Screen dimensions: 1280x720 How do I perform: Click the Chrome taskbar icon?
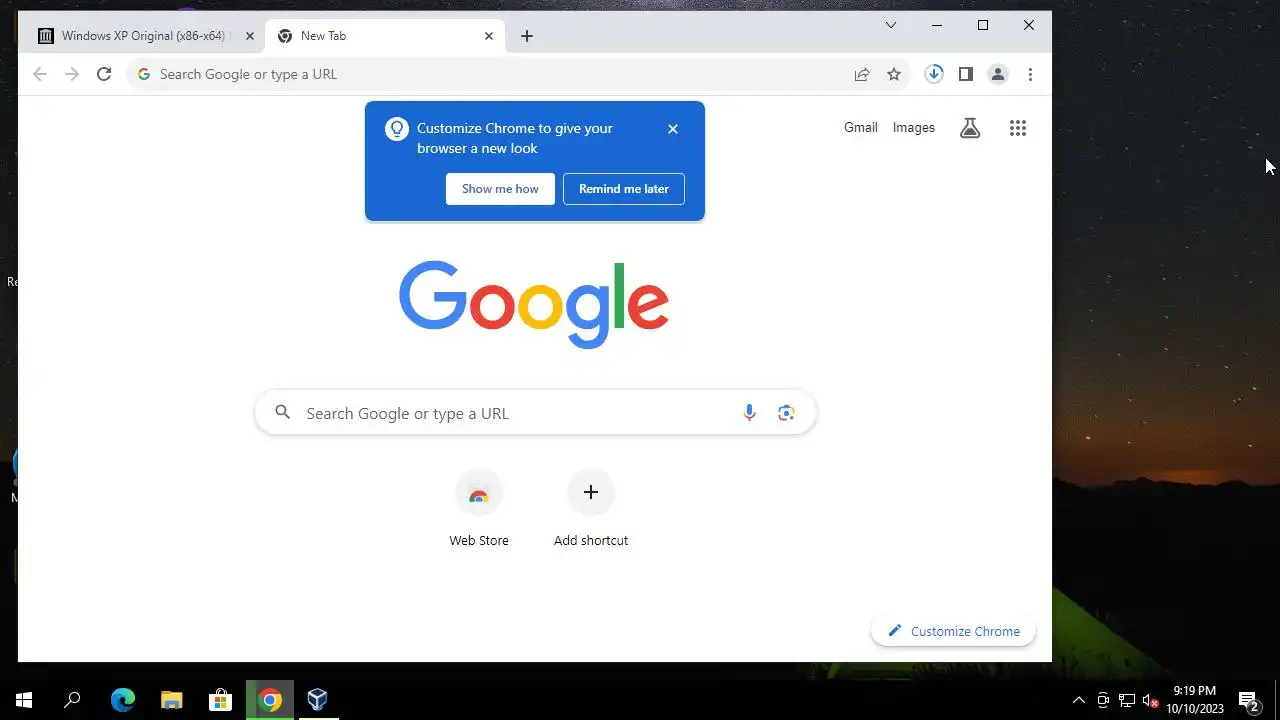[270, 700]
